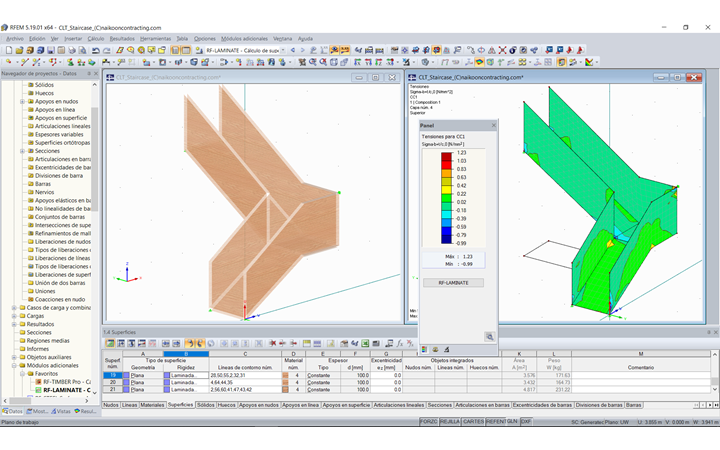Toggle CARTES mode in status bar

click(x=473, y=422)
